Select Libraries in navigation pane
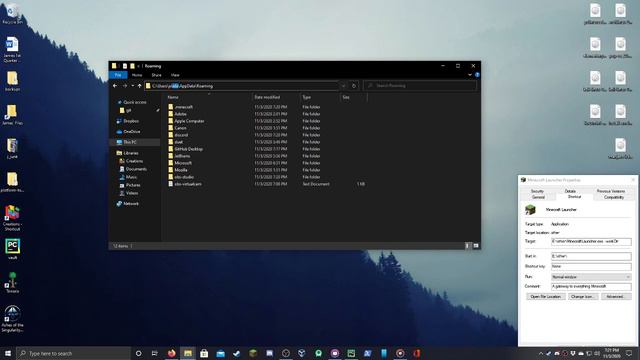 [131, 153]
